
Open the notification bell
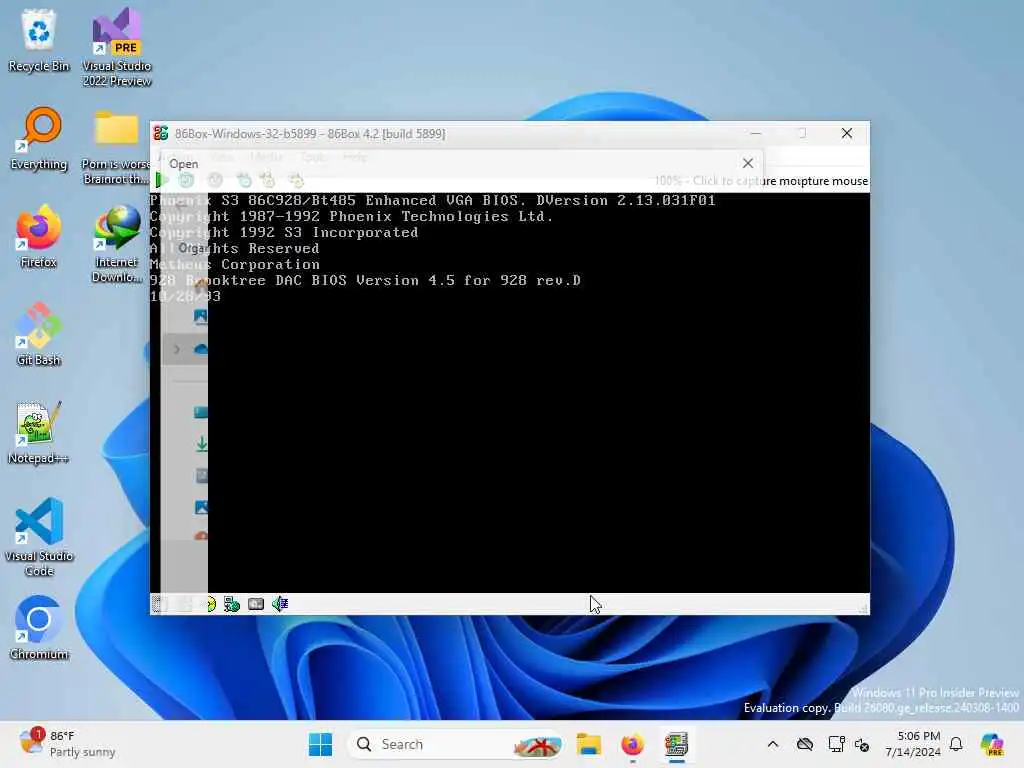coord(956,744)
